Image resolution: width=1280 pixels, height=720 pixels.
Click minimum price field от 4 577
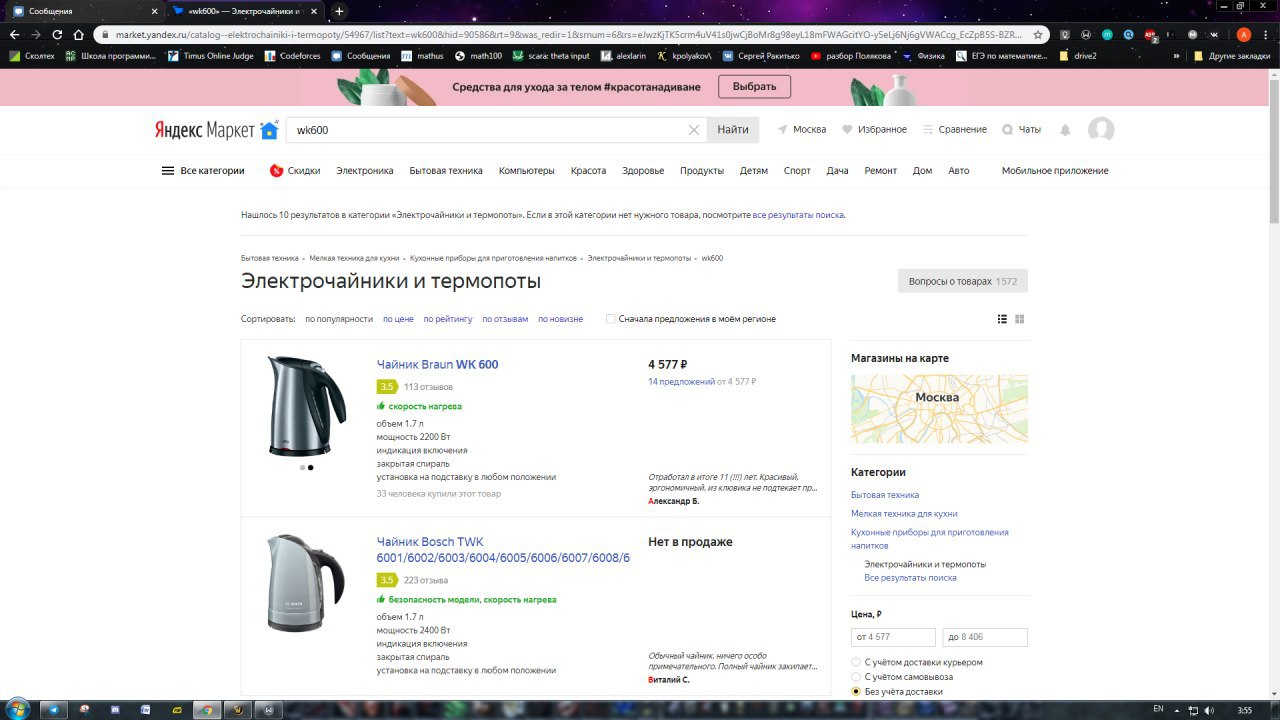tap(893, 637)
